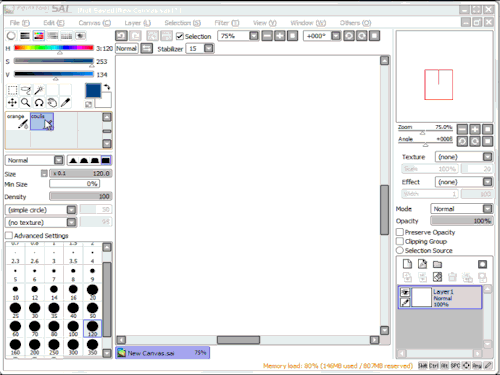The height and width of the screenshot is (375, 500).
Task: Click the navigator preview thumbnail
Action: pos(444,77)
